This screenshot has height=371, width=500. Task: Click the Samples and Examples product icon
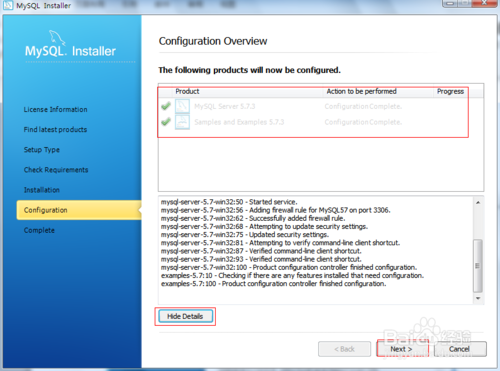point(182,122)
